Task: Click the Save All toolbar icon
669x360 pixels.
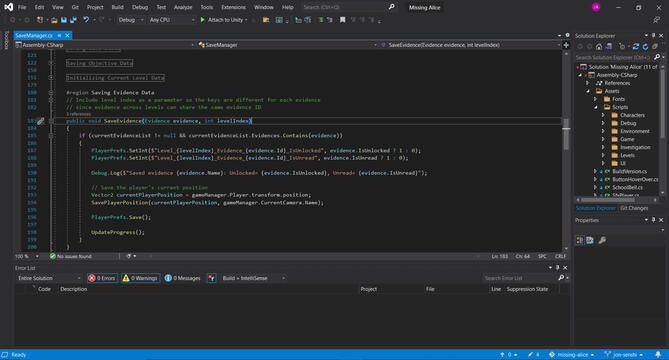Action: coord(73,20)
